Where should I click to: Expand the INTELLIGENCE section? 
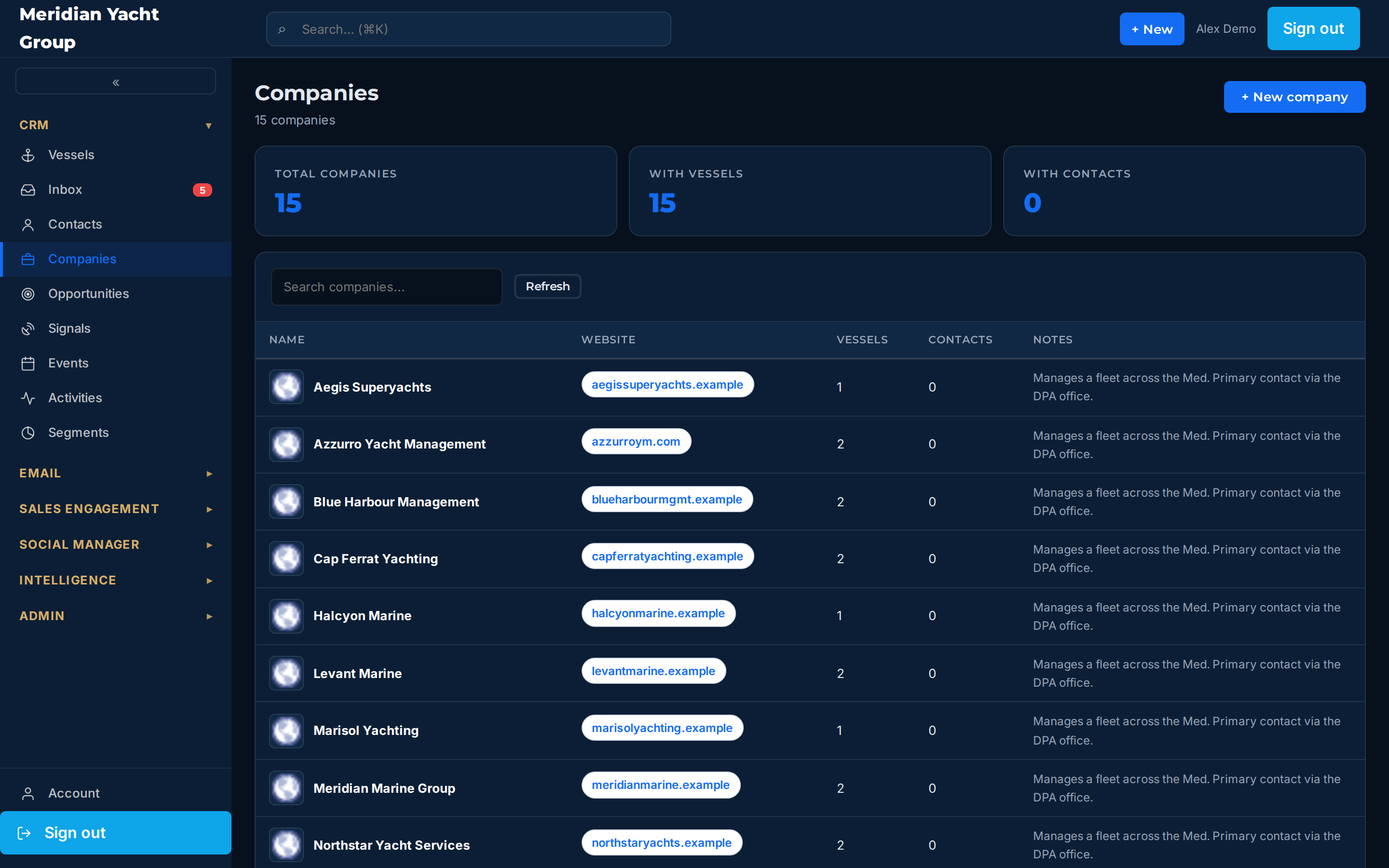pyautogui.click(x=116, y=580)
